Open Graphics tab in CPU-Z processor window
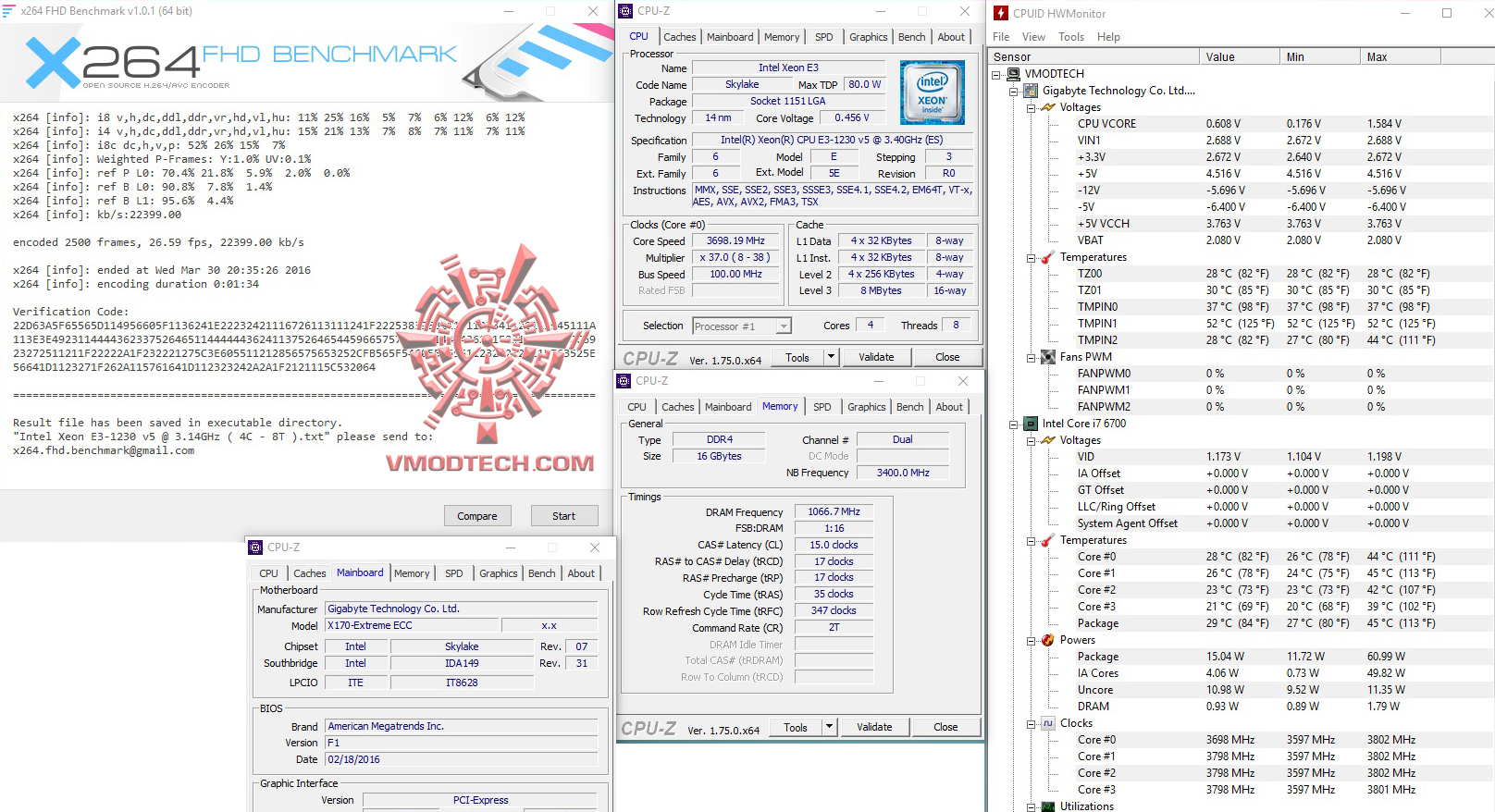 point(869,37)
